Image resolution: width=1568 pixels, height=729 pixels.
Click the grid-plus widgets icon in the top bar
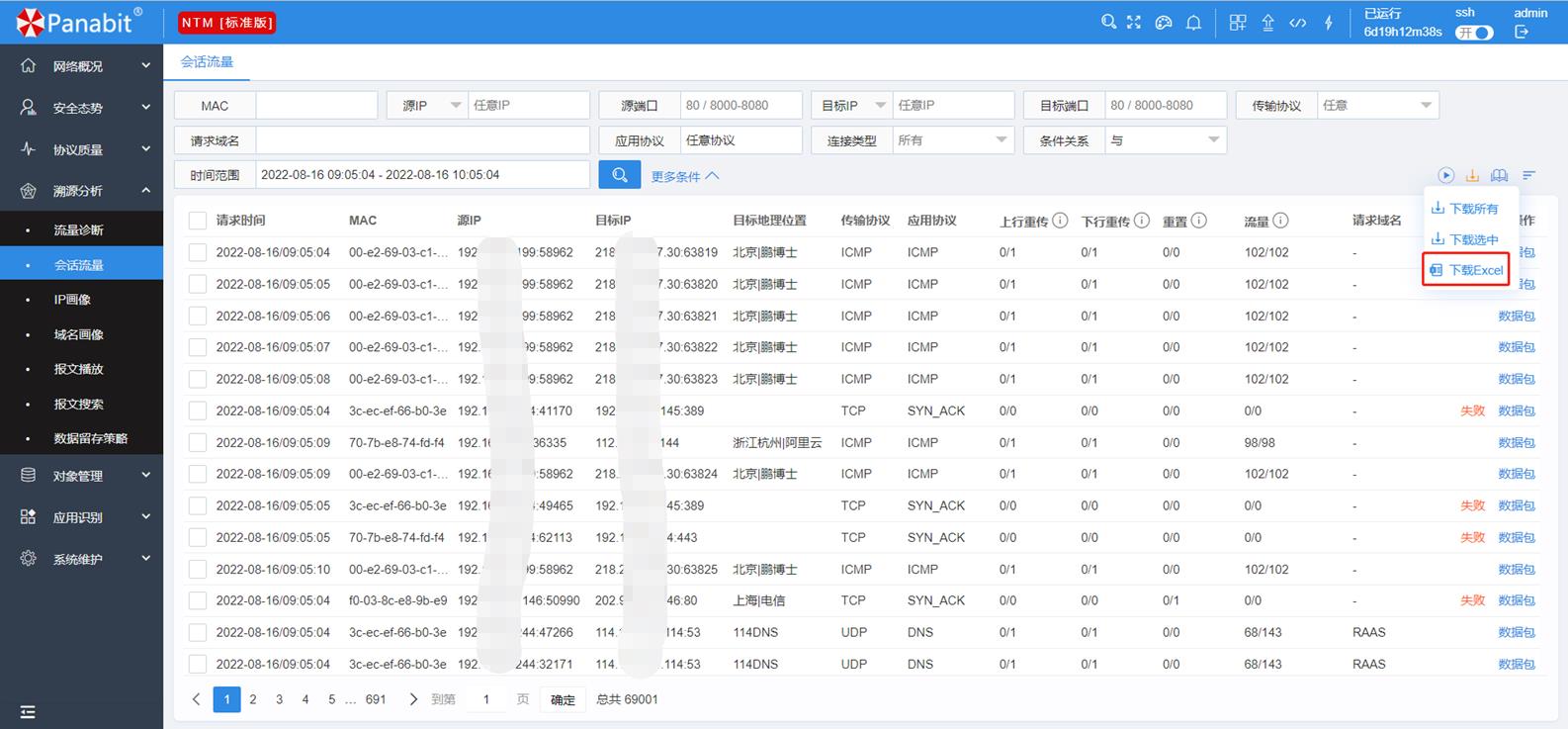(x=1238, y=22)
